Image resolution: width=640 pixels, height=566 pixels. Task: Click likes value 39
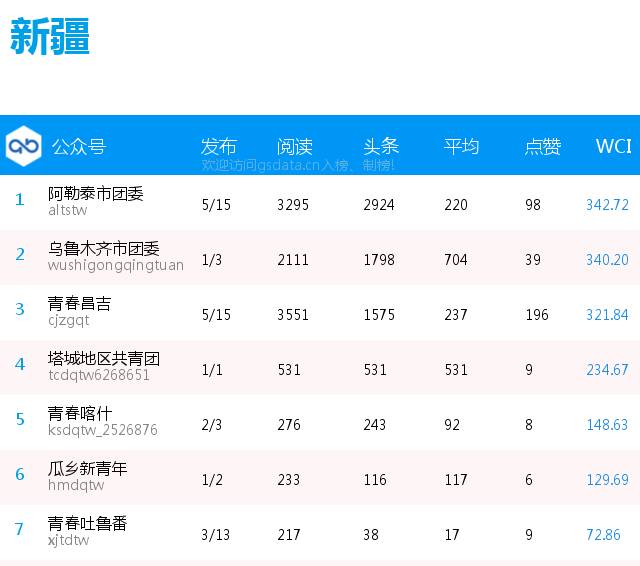tap(533, 260)
